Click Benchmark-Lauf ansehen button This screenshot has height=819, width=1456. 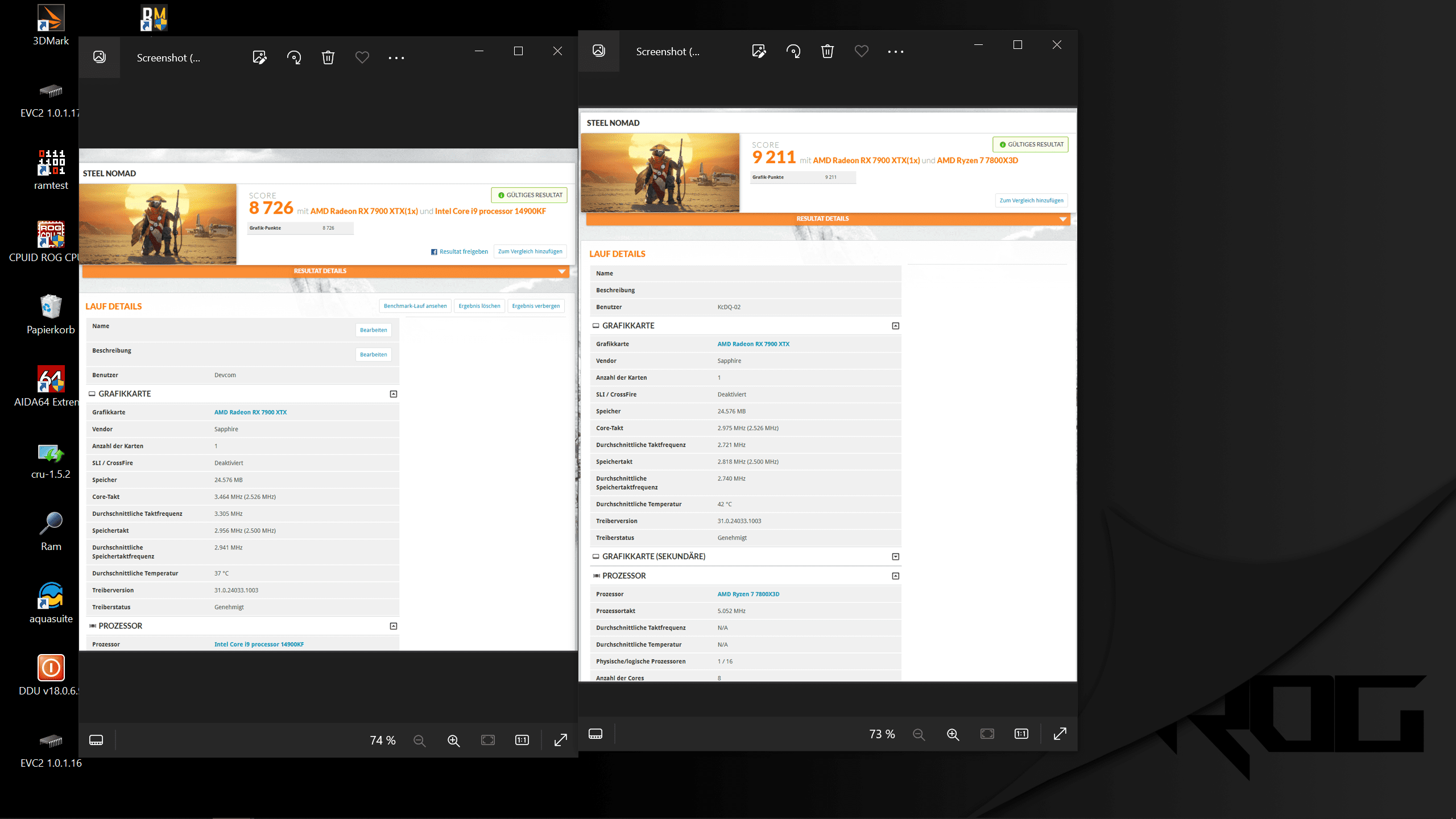415,306
